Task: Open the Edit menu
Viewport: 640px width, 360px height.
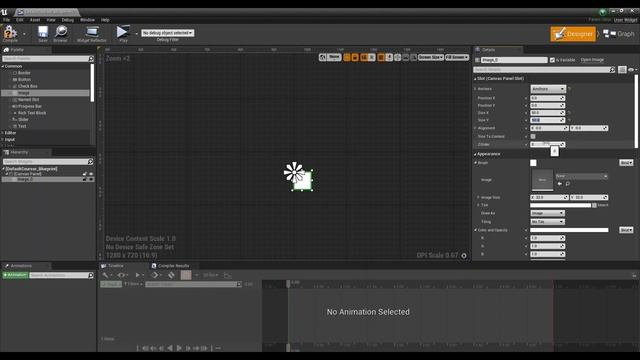Action: (x=20, y=20)
